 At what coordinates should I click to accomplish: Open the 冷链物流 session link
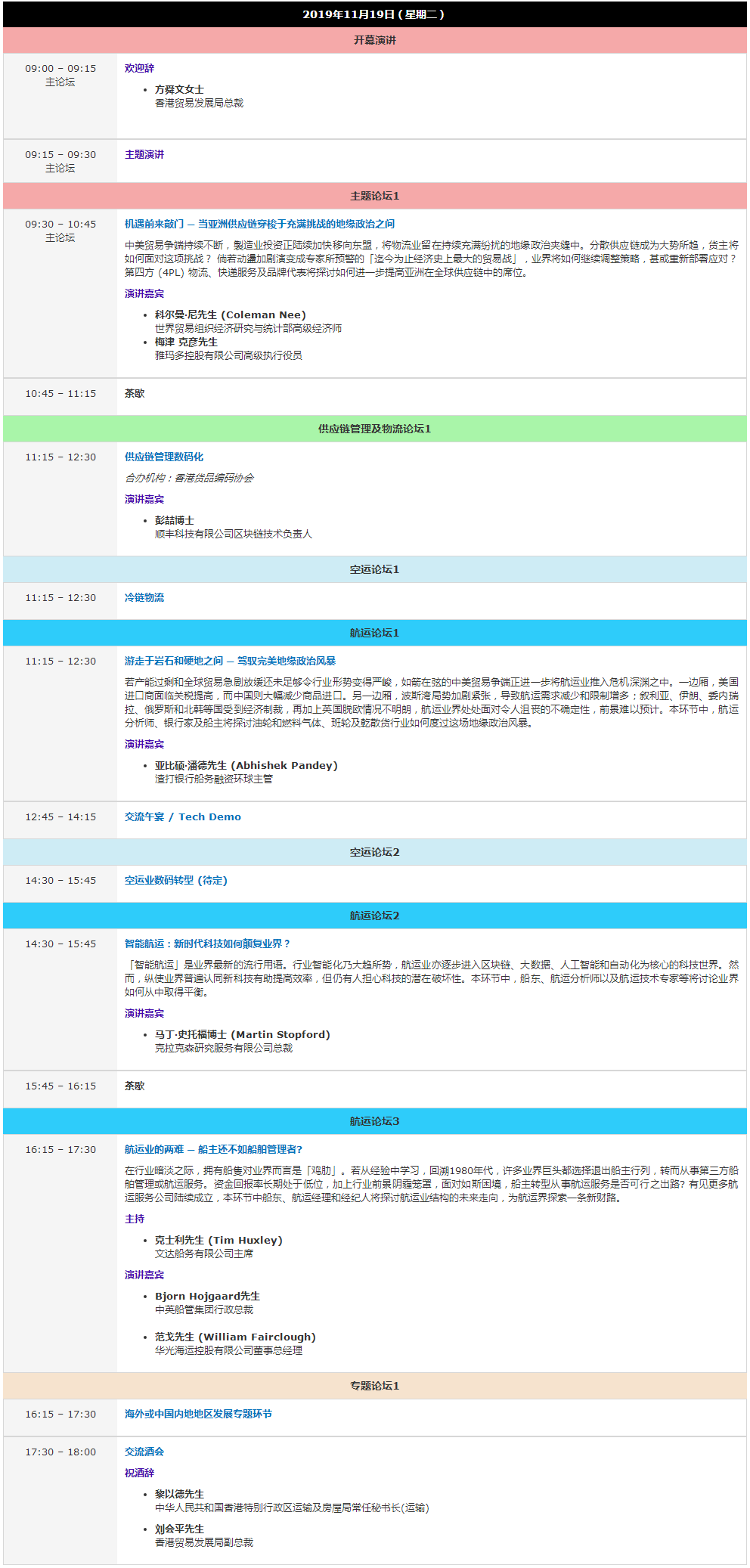pos(144,597)
